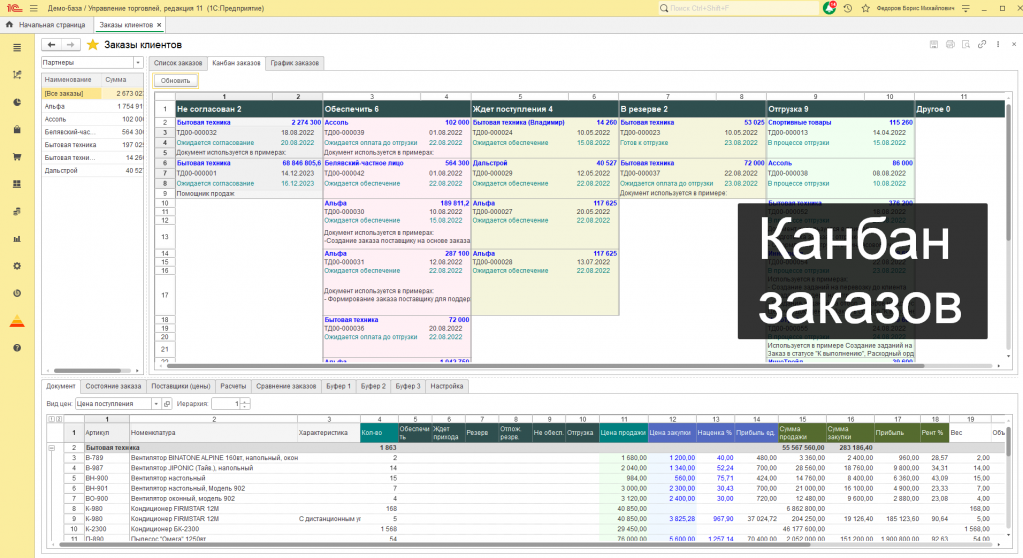The width and height of the screenshot is (1023, 558).
Task: Open sections menu icon in left sidebar
Action: [17, 48]
